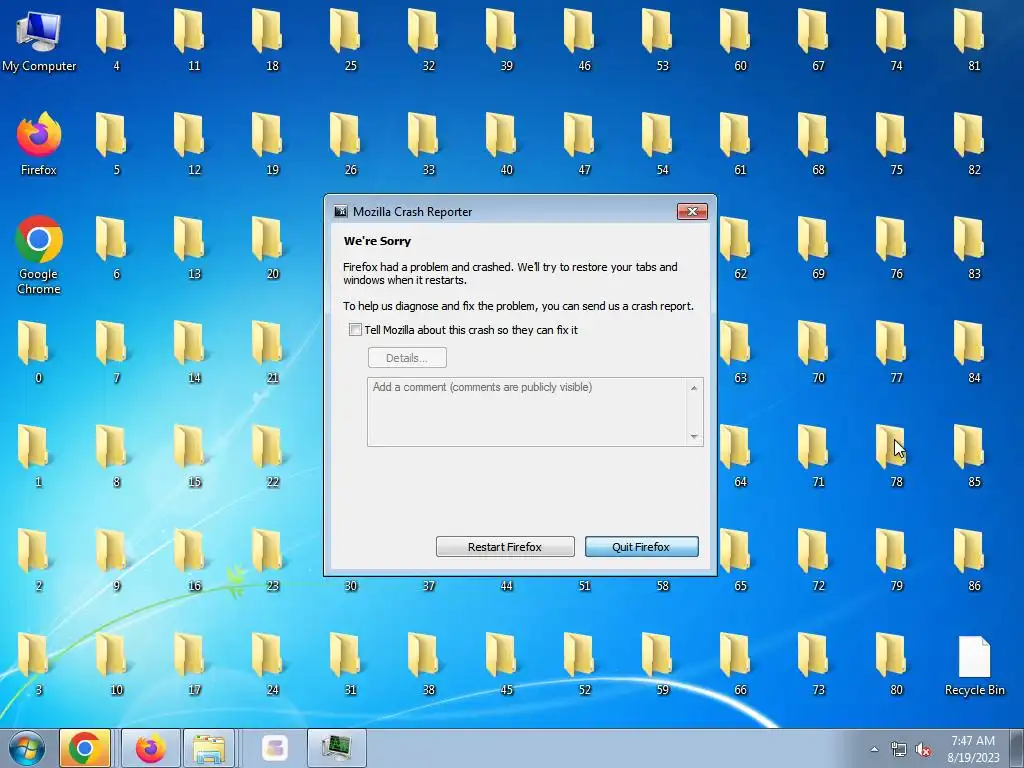Click the muted volume tray icon
This screenshot has width=1024, height=768.
point(923,749)
